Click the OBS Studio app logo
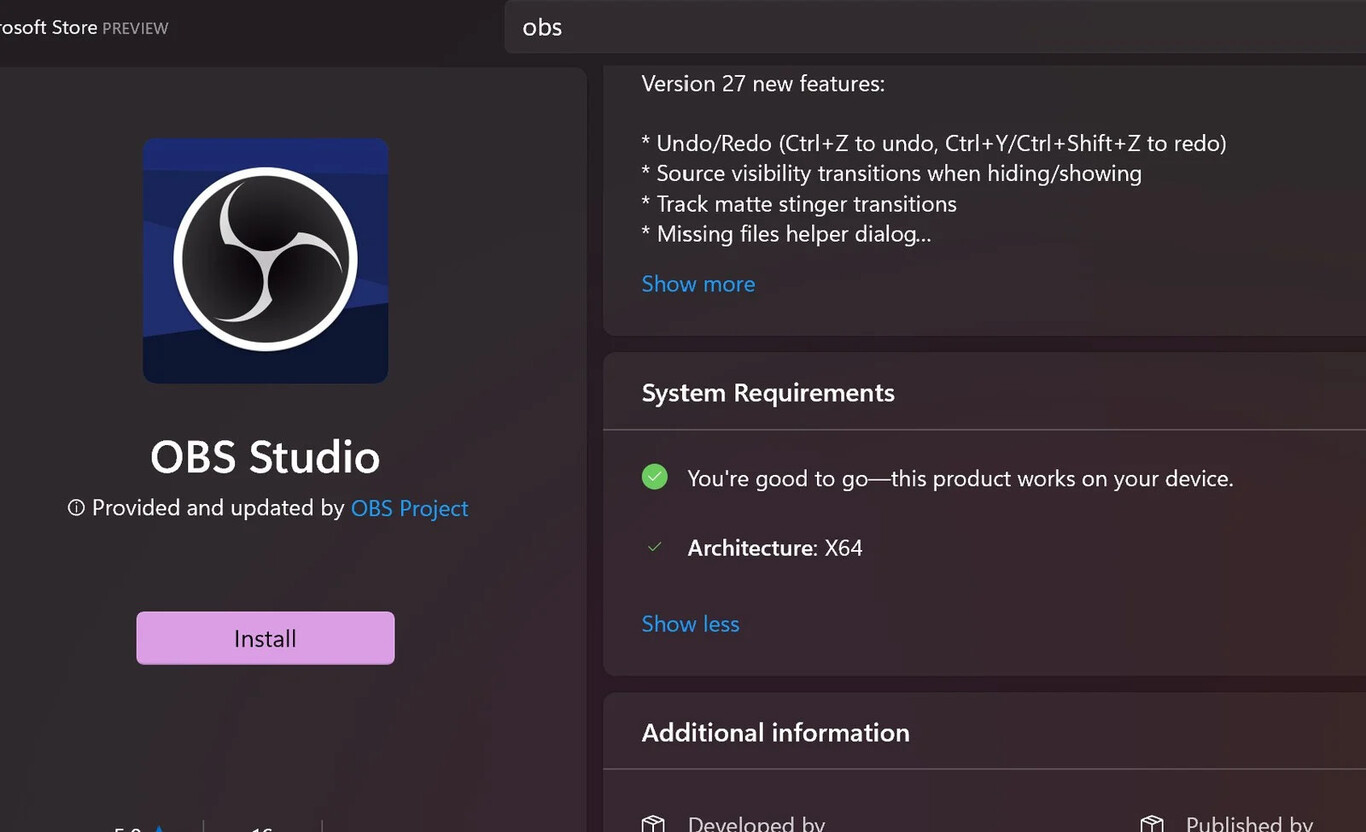1366x832 pixels. point(265,261)
